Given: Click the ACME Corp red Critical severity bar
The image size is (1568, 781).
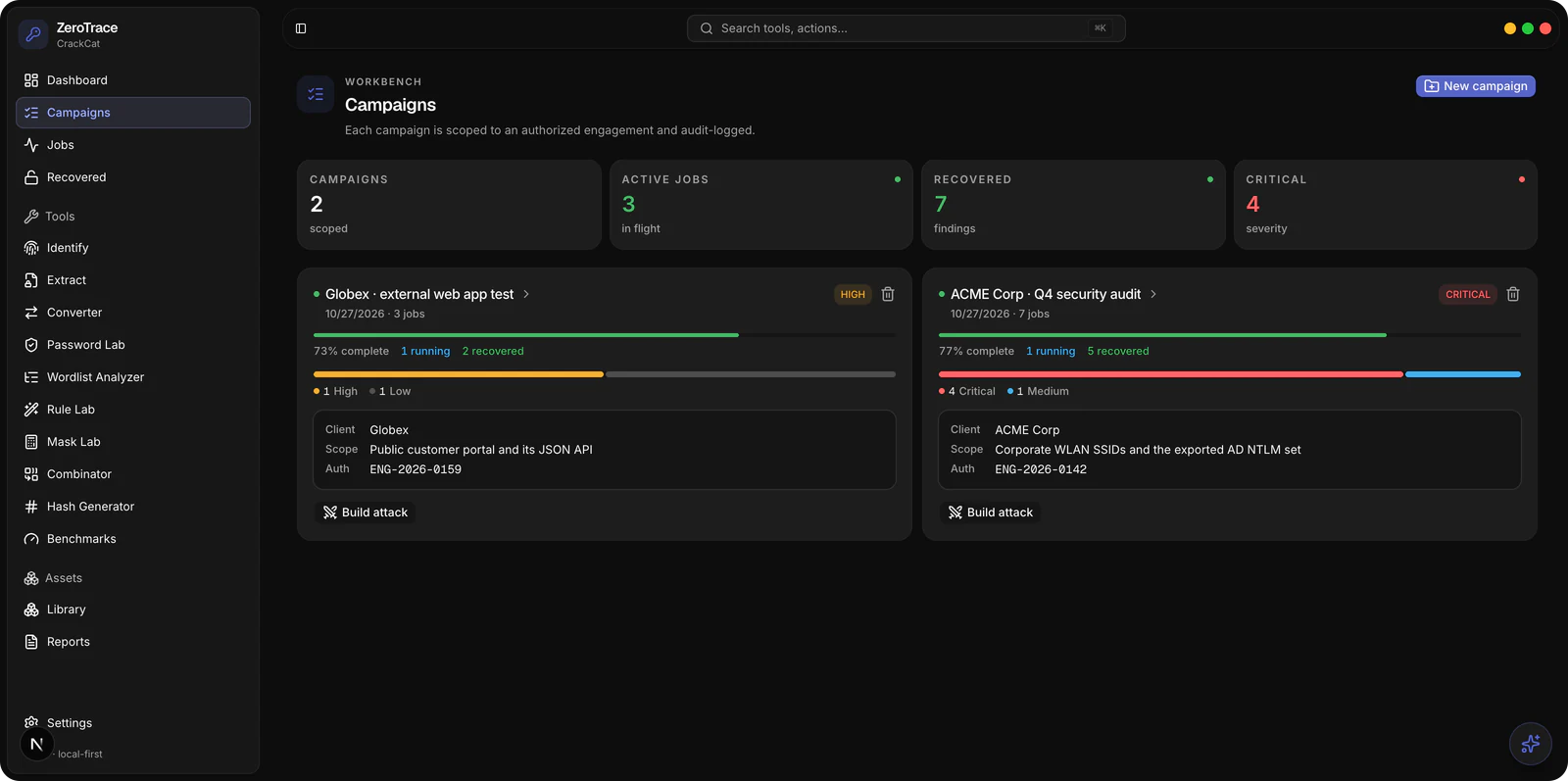Looking at the screenshot, I should click(x=1171, y=374).
